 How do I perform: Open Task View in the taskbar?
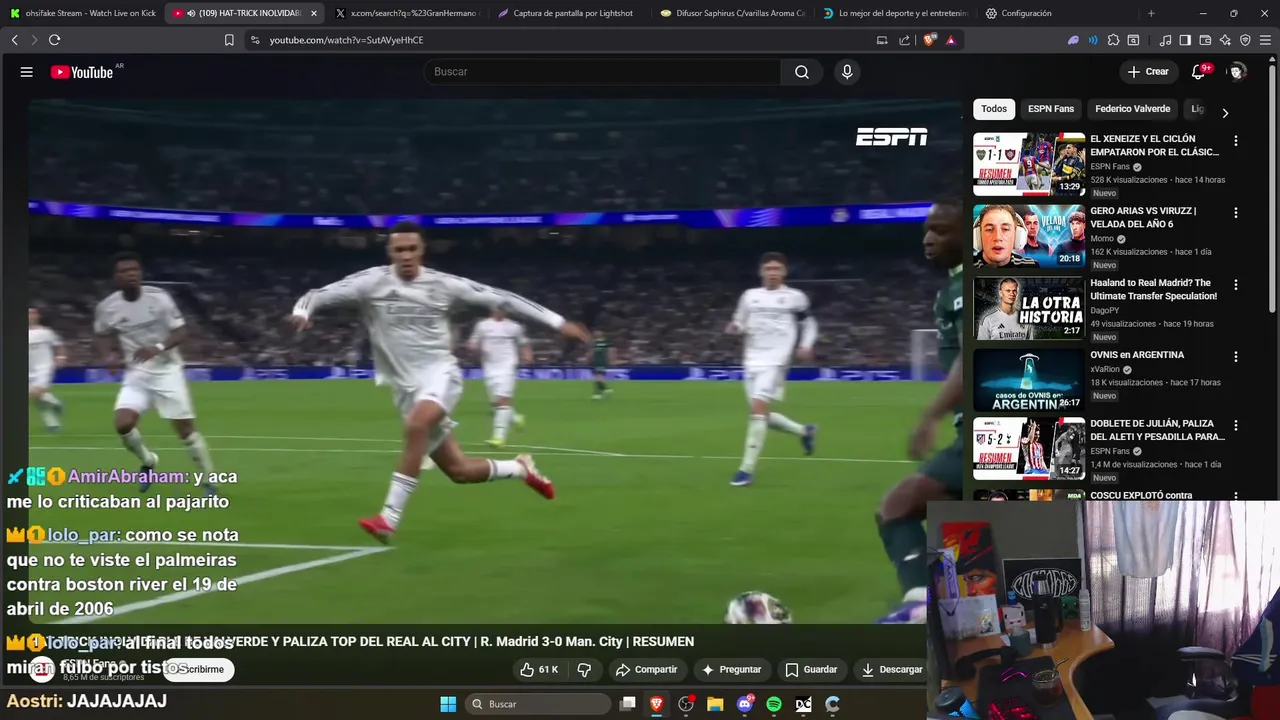[627, 704]
